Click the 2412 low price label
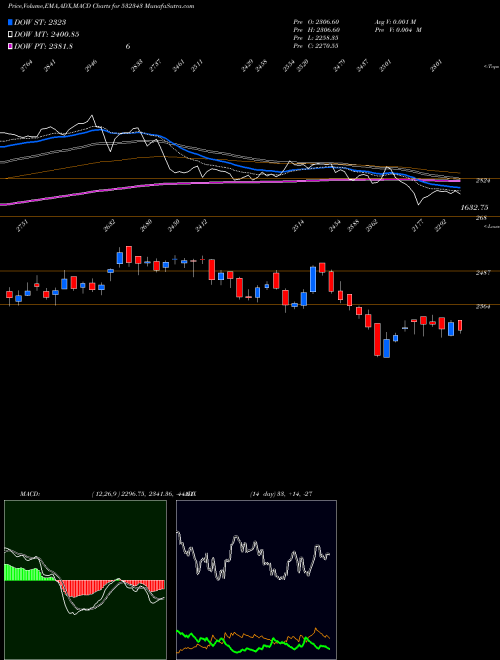This screenshot has height=660, width=500. 200,226
